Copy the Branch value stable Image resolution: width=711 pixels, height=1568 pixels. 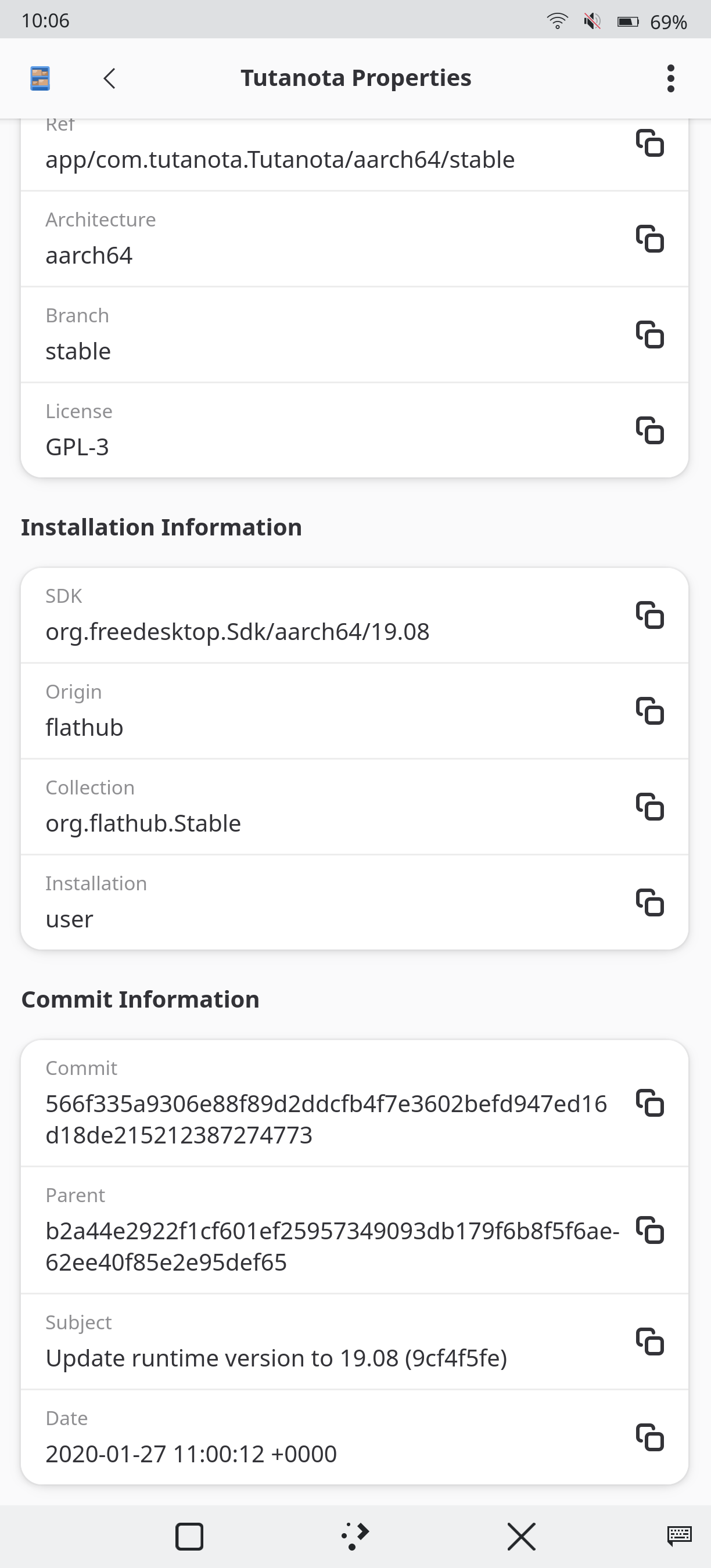649,335
